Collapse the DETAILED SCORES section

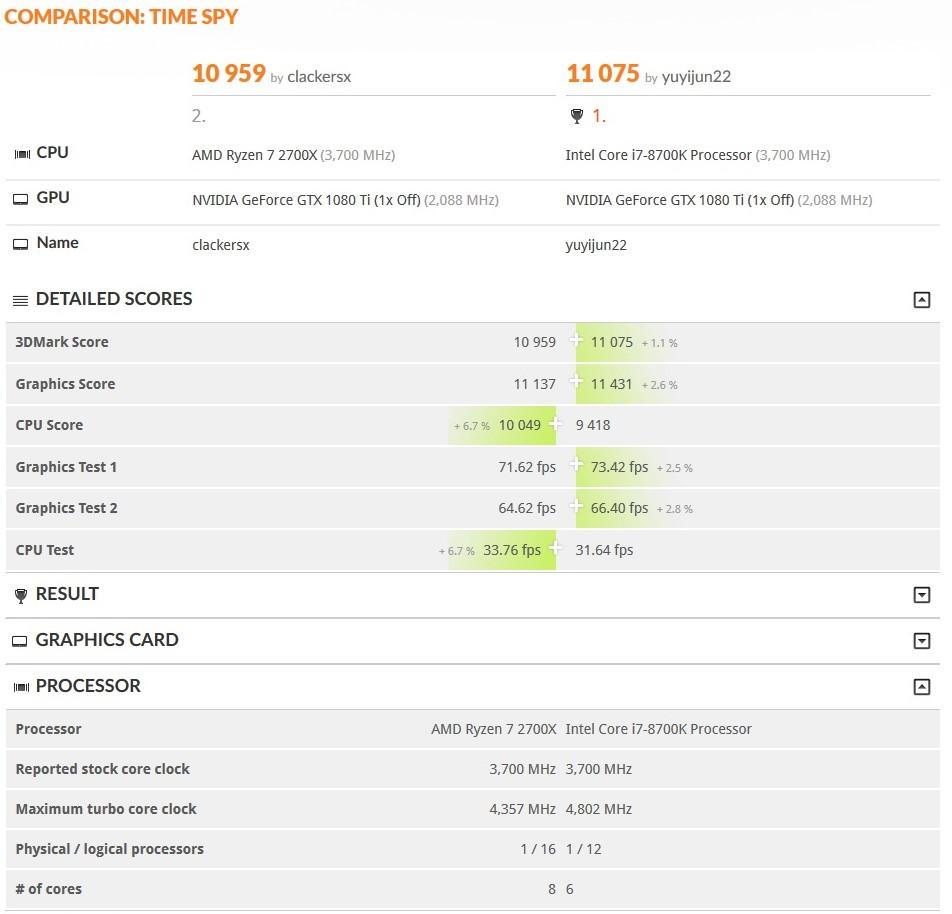(x=923, y=299)
